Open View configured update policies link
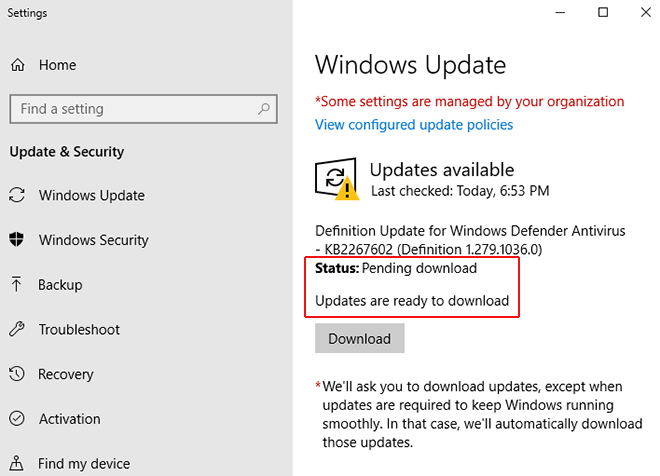 (x=414, y=125)
